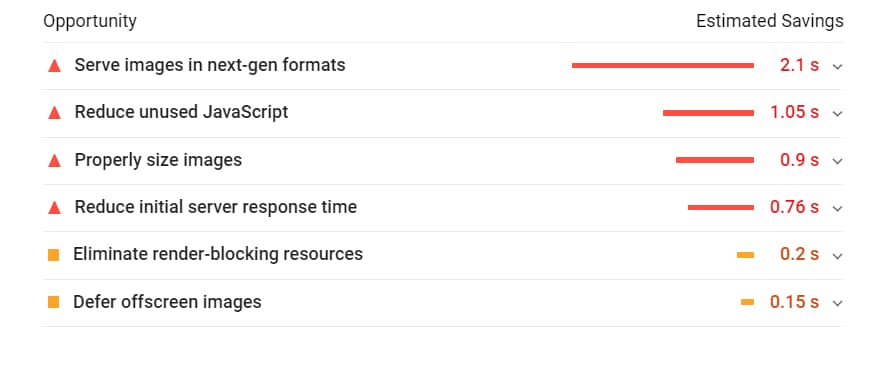Image resolution: width=886 pixels, height=366 pixels.
Task: Expand chevron next to 0.9 s savings
Action: (837, 161)
